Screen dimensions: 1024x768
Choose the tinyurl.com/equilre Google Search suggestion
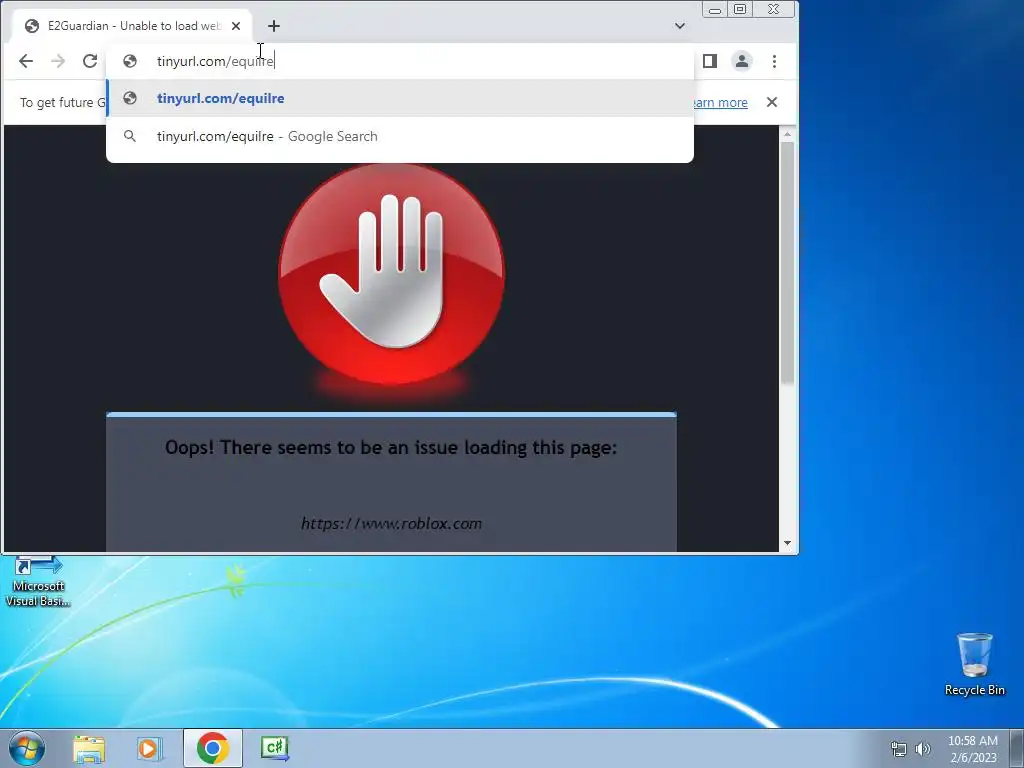pos(400,136)
